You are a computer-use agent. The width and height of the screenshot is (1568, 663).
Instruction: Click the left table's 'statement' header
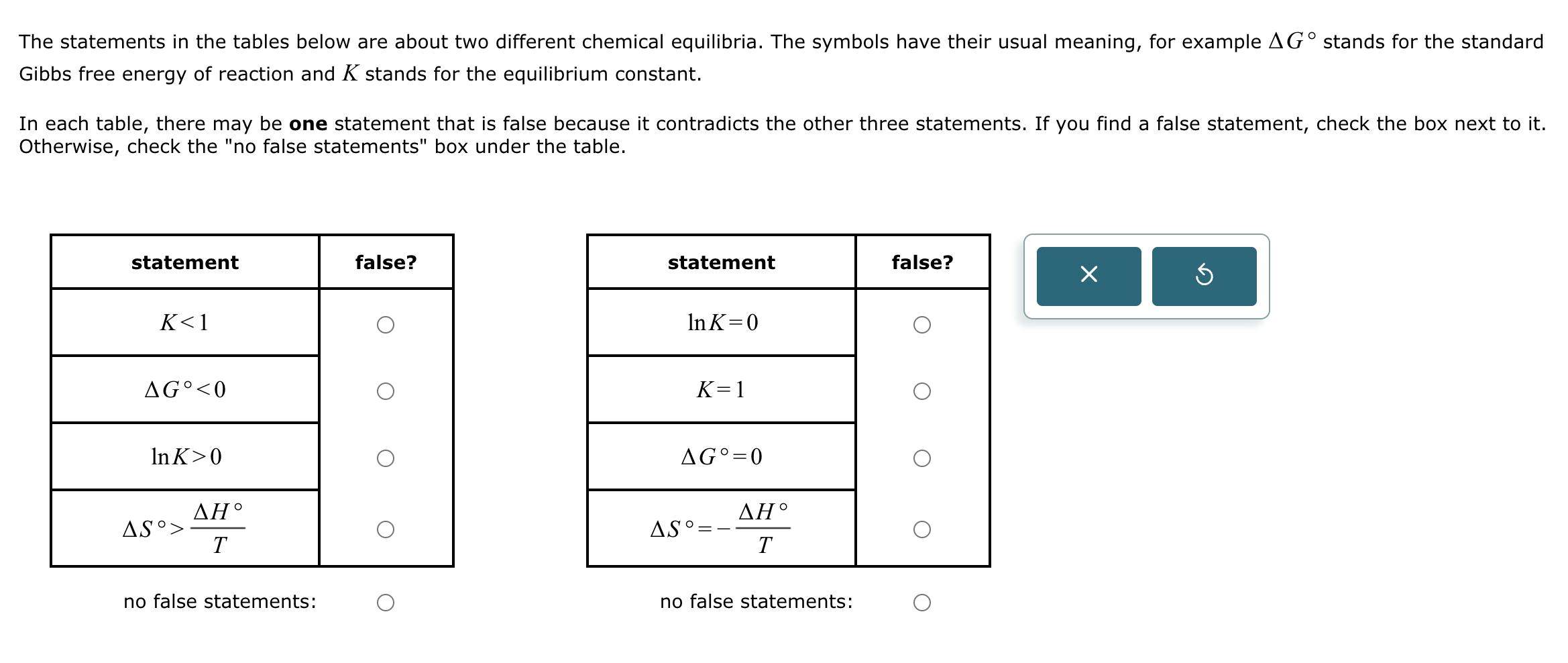[184, 263]
